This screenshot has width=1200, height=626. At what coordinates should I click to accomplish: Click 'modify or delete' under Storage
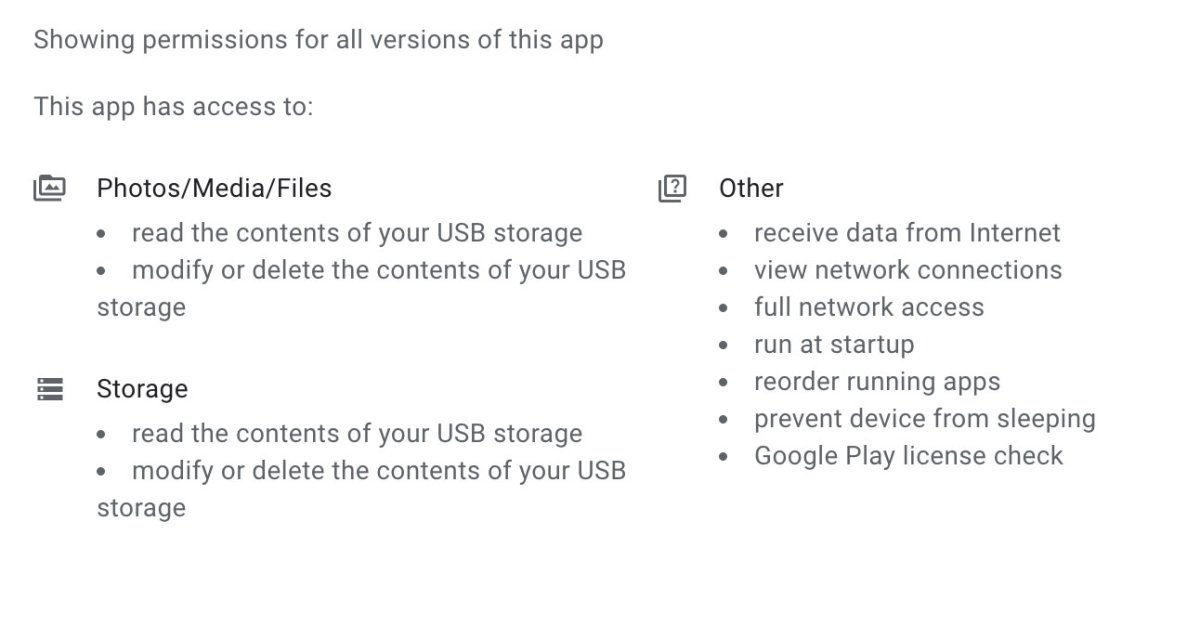pos(378,471)
